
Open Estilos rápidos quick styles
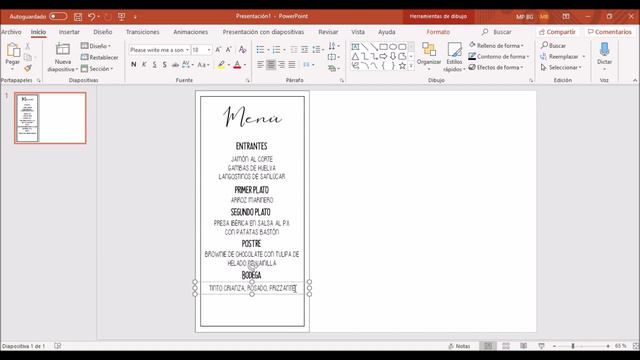point(454,57)
